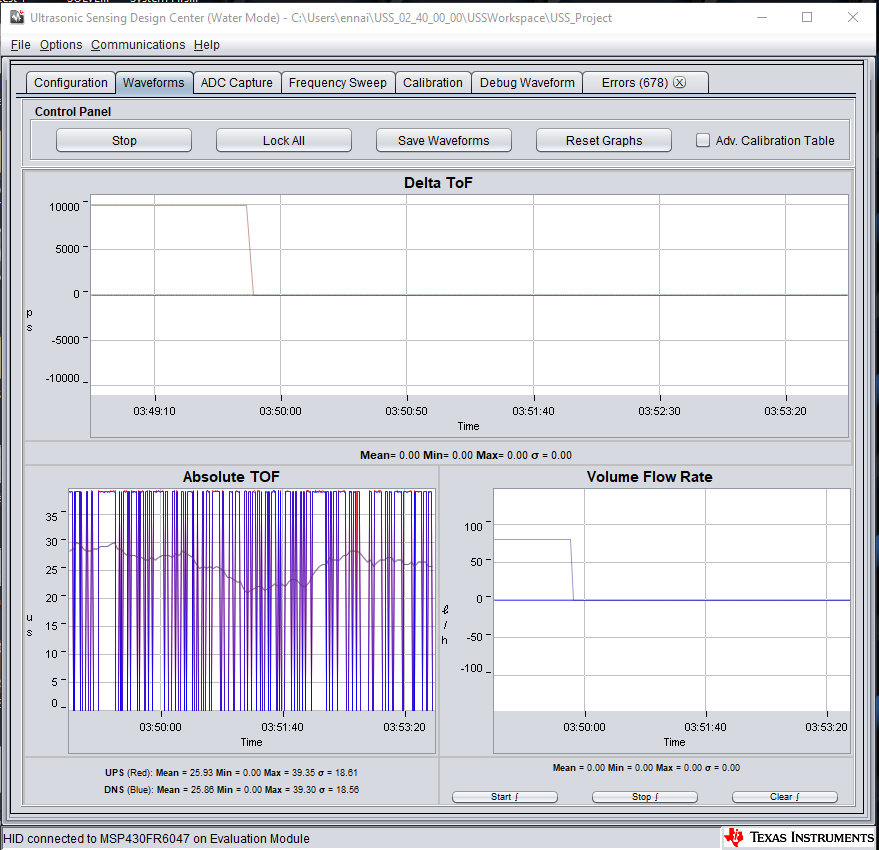Click the application icon in the title bar

(x=17, y=18)
